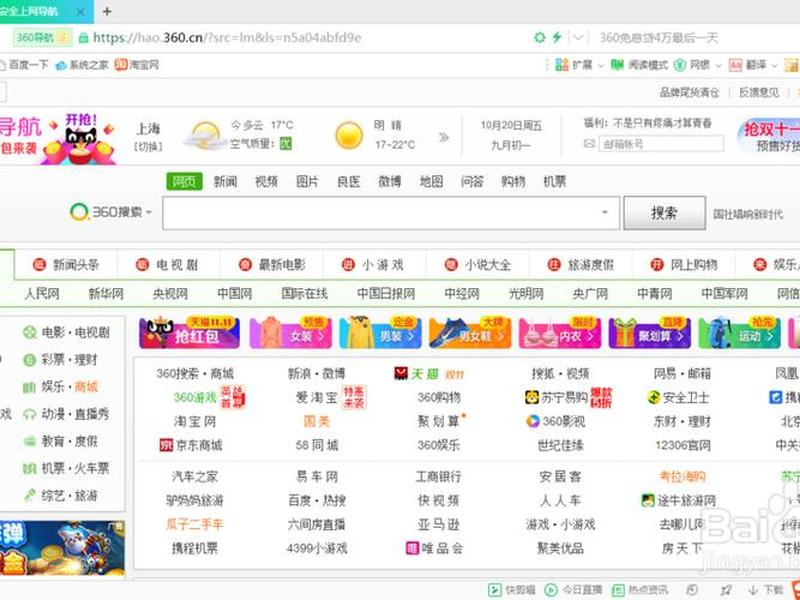The image size is (800, 600).
Task: Click the 360导航 site badge in address bar
Action: pyautogui.click(x=42, y=38)
